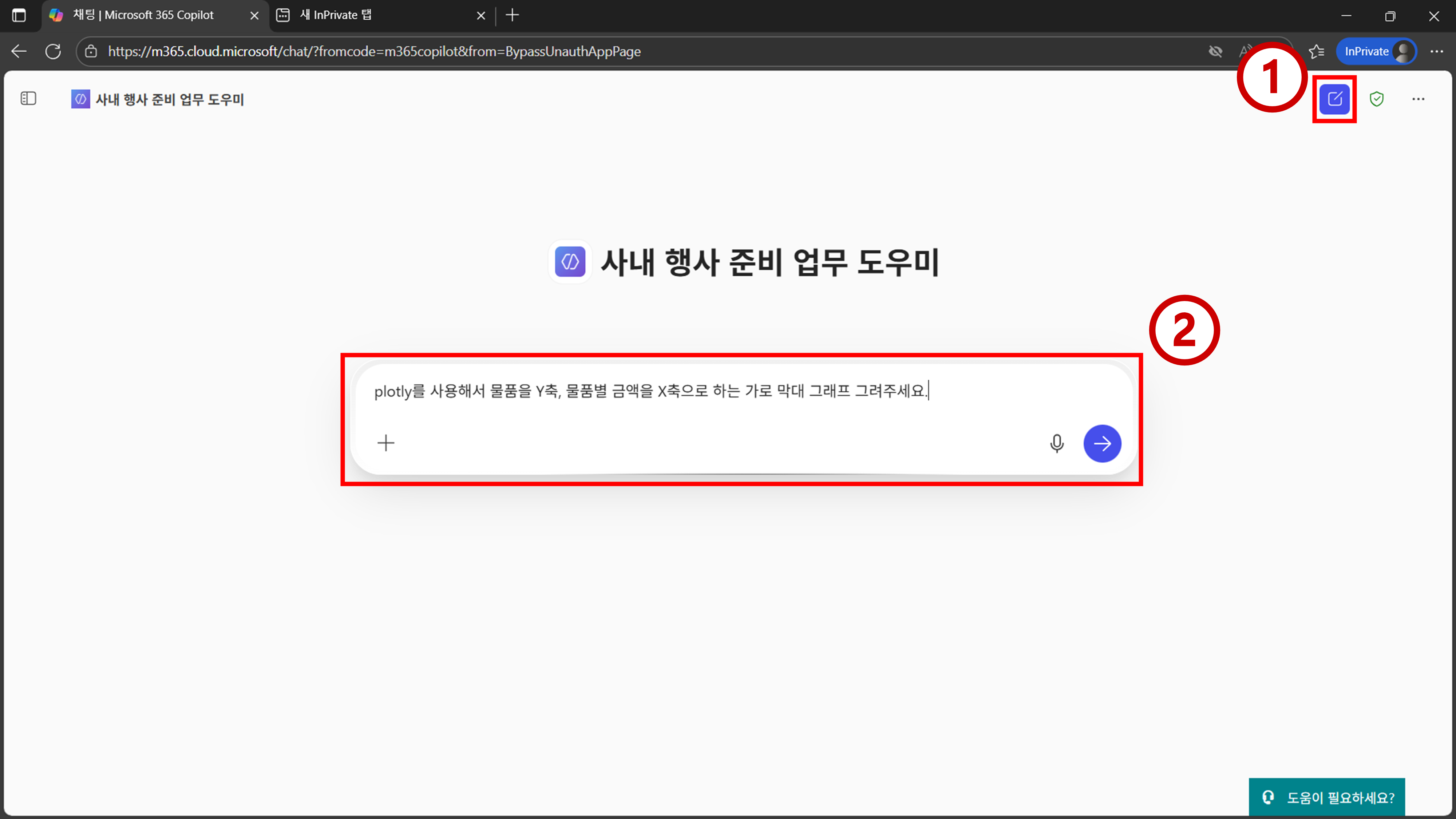Toggle the left sidebar panel icon
This screenshot has height=819, width=1456.
point(28,99)
